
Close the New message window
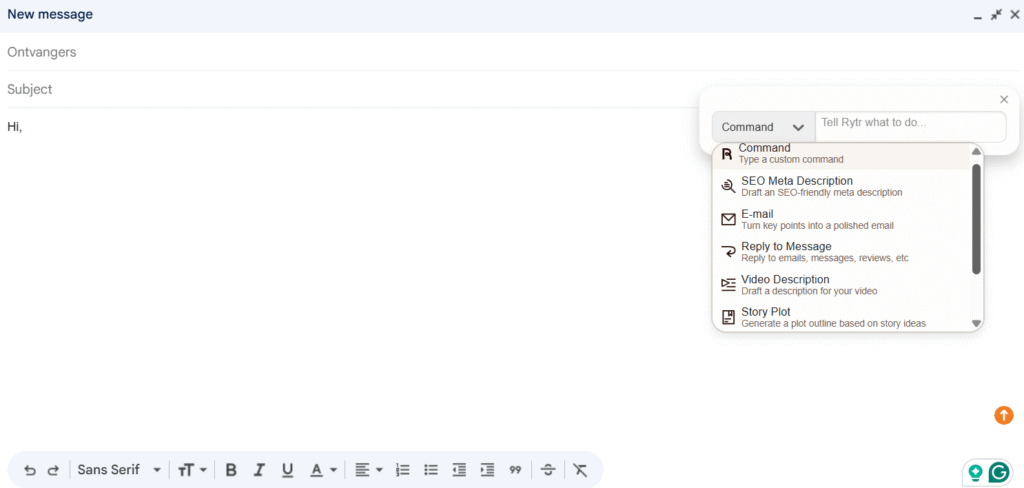[x=1014, y=14]
